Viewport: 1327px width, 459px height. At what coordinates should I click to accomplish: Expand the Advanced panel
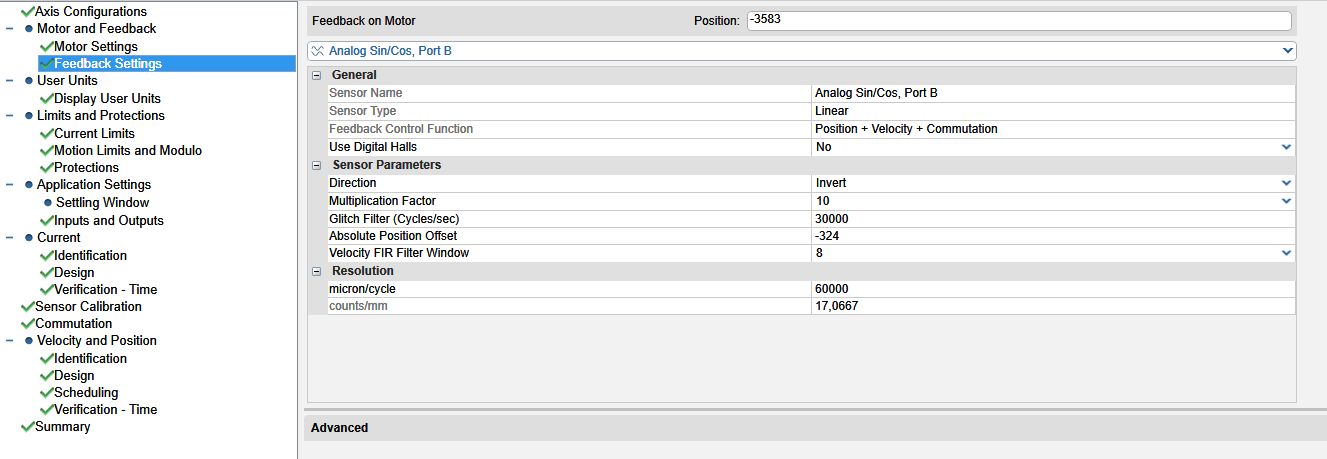point(340,428)
